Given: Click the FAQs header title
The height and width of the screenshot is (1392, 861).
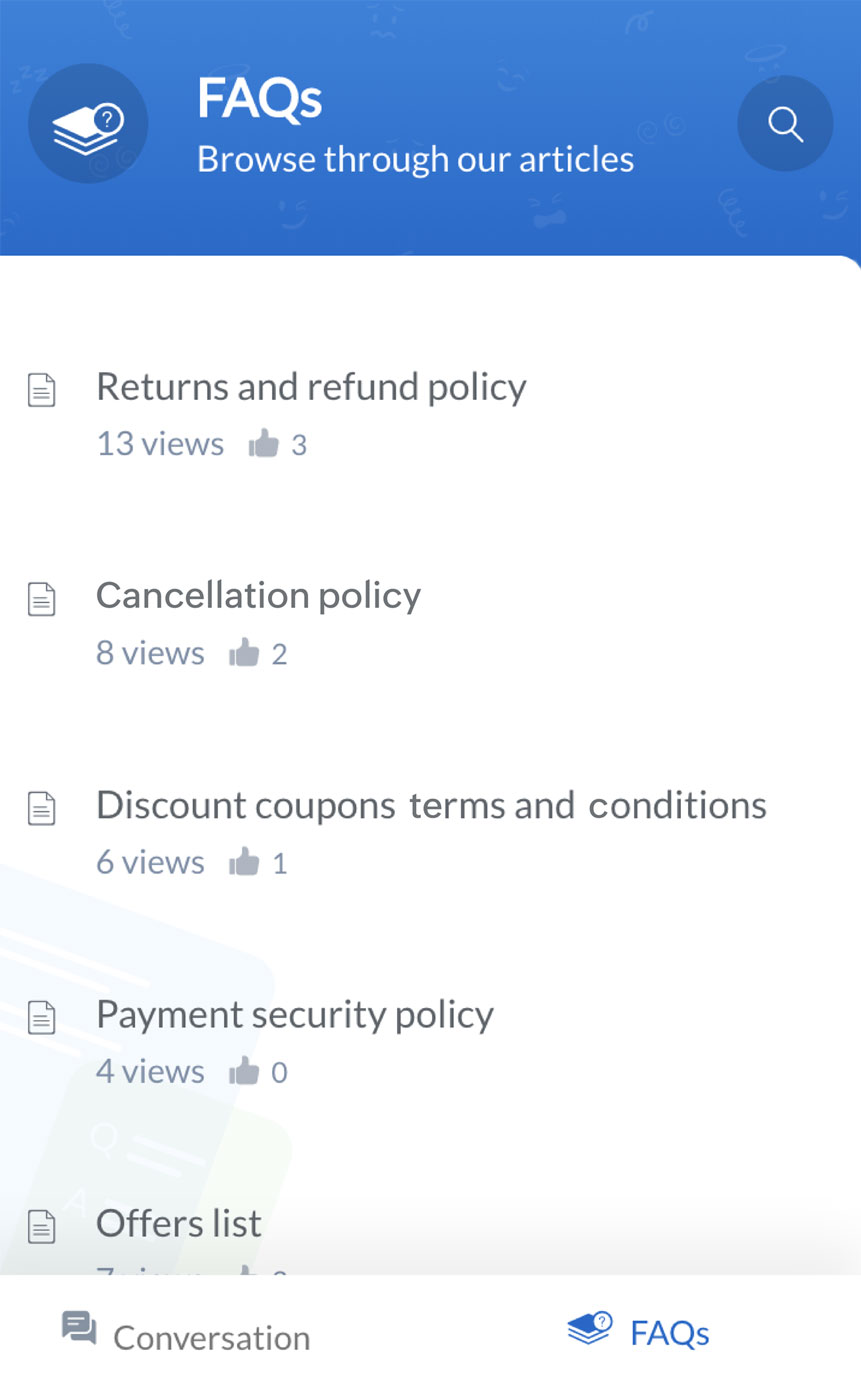Looking at the screenshot, I should click(x=259, y=99).
